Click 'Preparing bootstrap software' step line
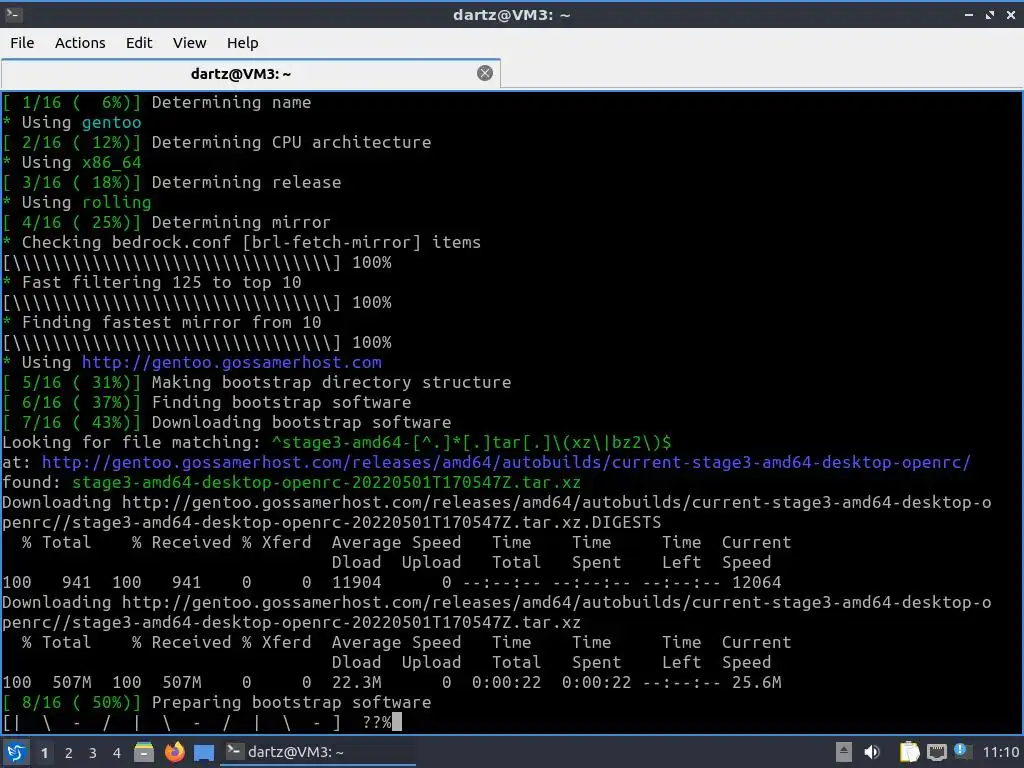 pos(217,702)
